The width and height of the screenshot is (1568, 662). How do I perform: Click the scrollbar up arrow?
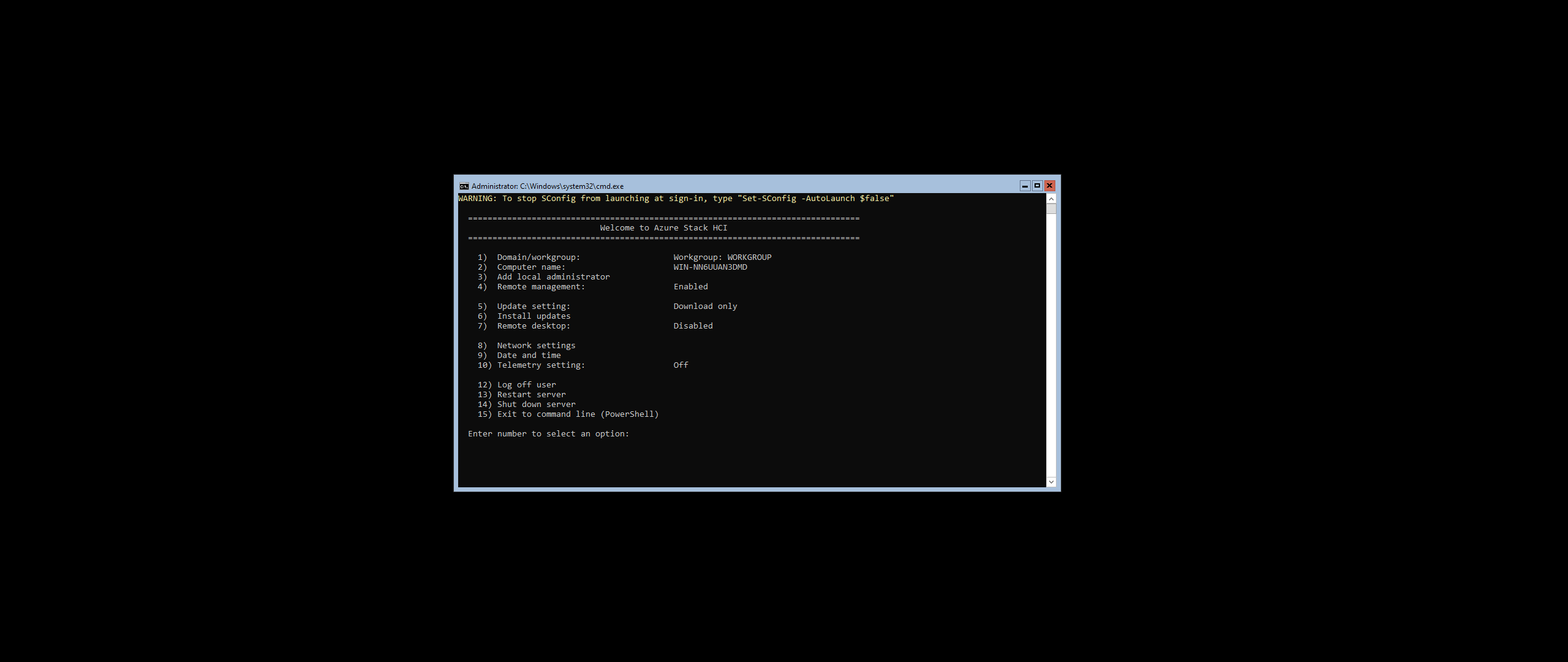(x=1051, y=199)
